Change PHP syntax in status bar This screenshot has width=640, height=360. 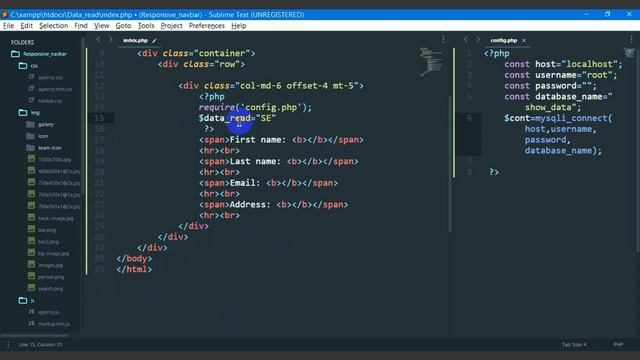click(618, 345)
